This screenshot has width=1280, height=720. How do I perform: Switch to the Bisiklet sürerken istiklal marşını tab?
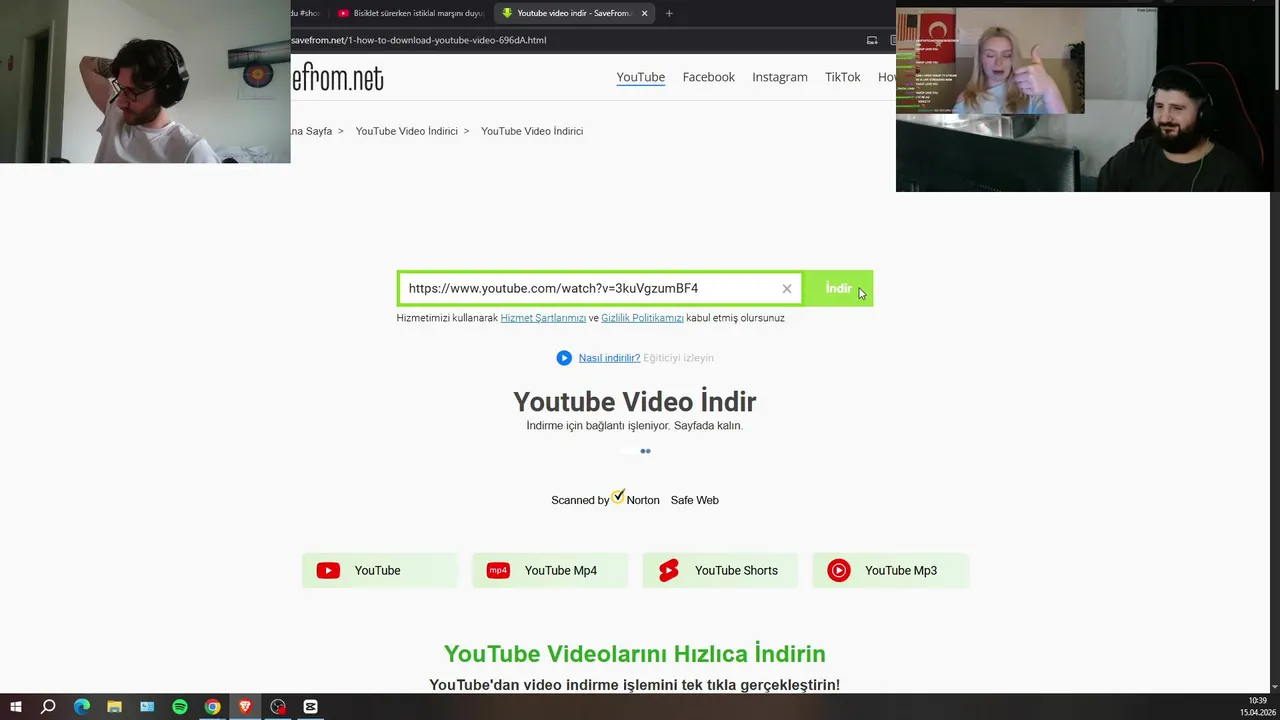click(410, 13)
